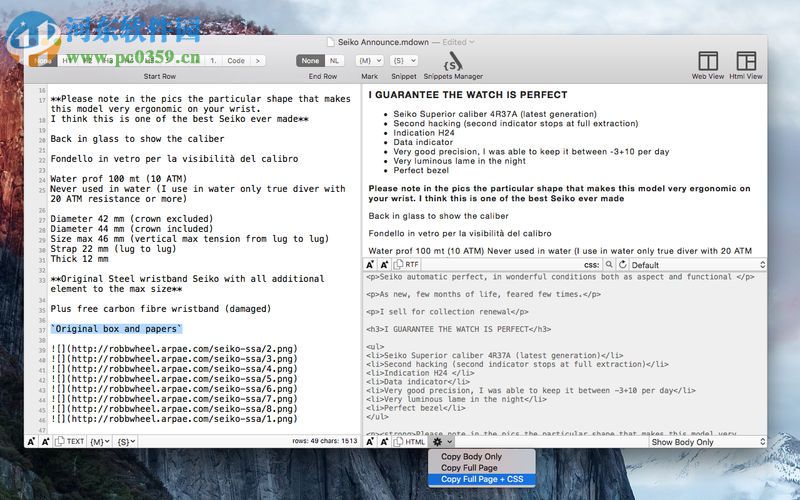Screen dimensions: 800x500
Task: Increase font size in HTML source pane
Action: click(x=384, y=442)
